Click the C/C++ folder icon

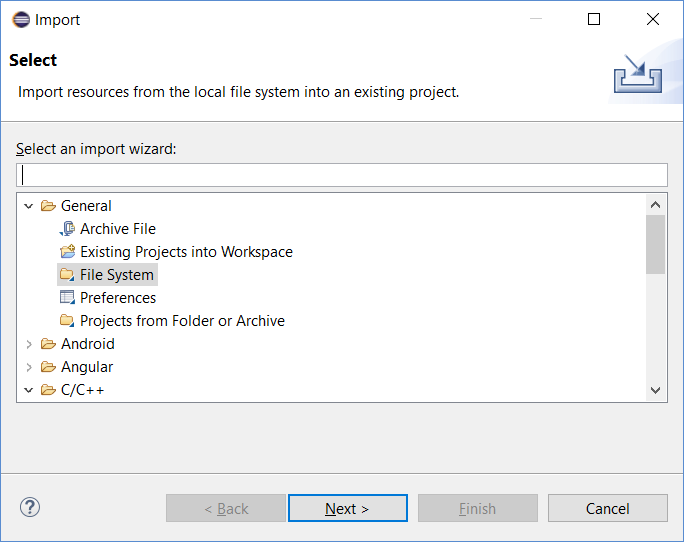coord(48,390)
